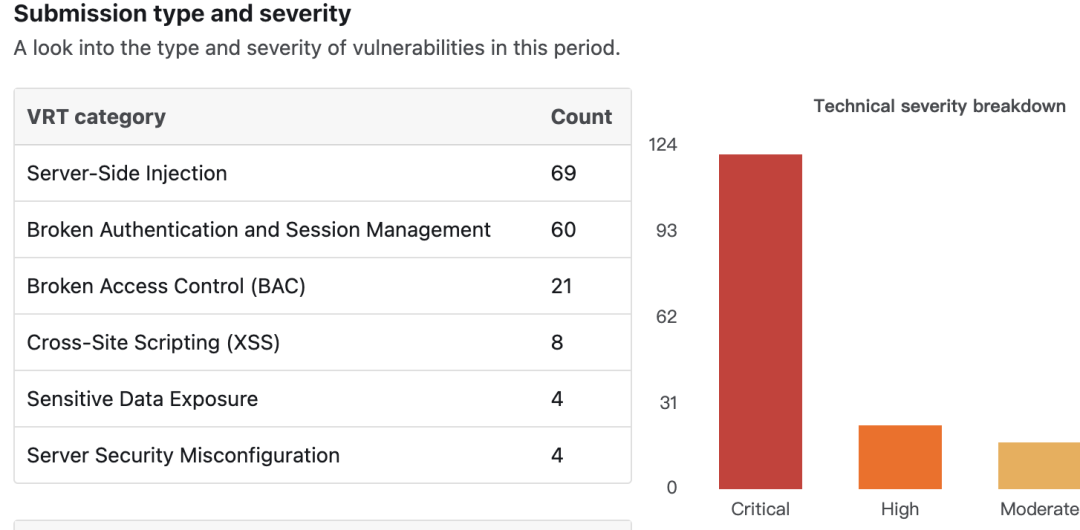This screenshot has width=1080, height=530.
Task: Click the red Critical severity bar
Action: [x=760, y=320]
